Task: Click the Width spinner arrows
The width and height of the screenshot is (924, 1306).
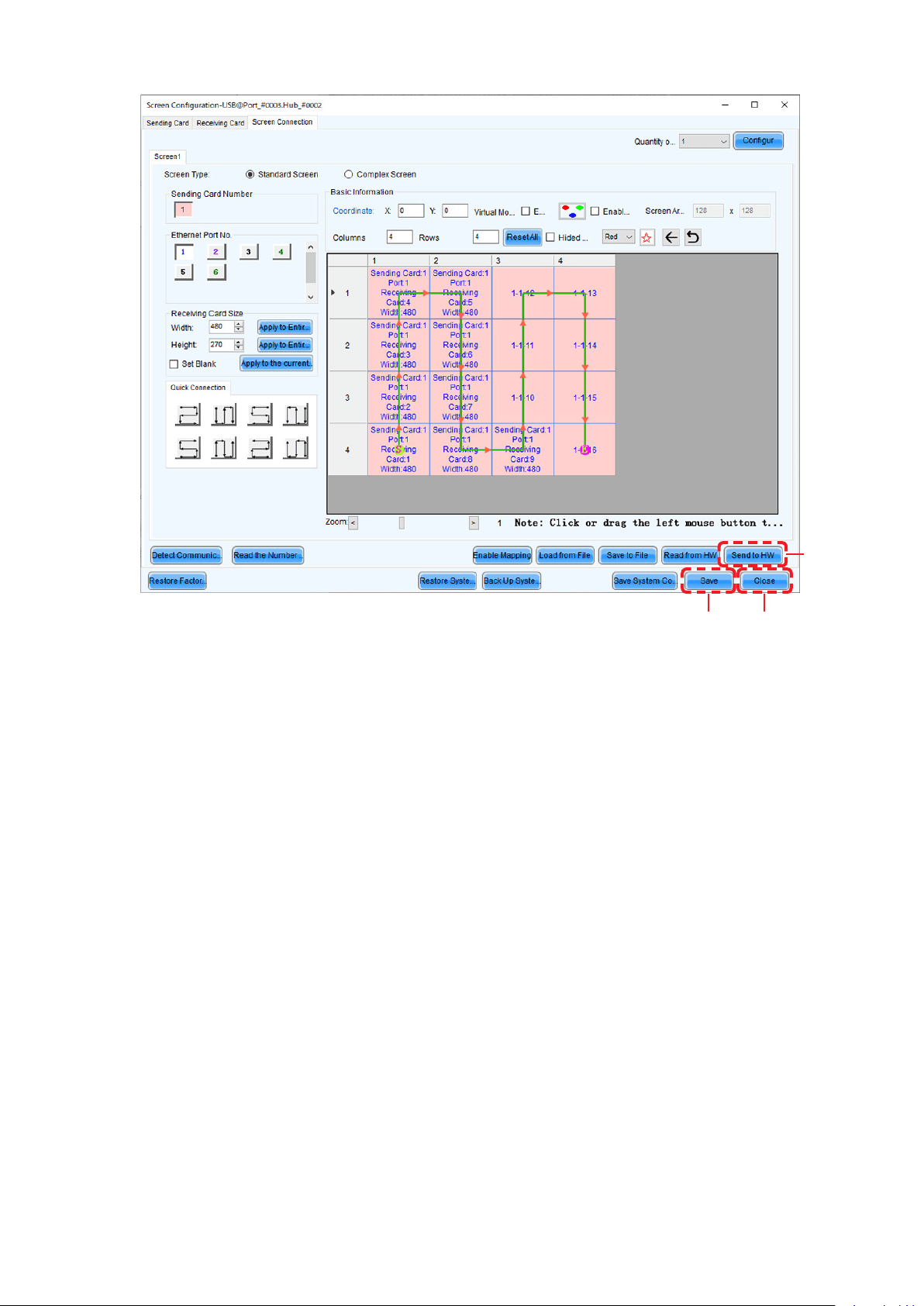Action: pyautogui.click(x=239, y=327)
